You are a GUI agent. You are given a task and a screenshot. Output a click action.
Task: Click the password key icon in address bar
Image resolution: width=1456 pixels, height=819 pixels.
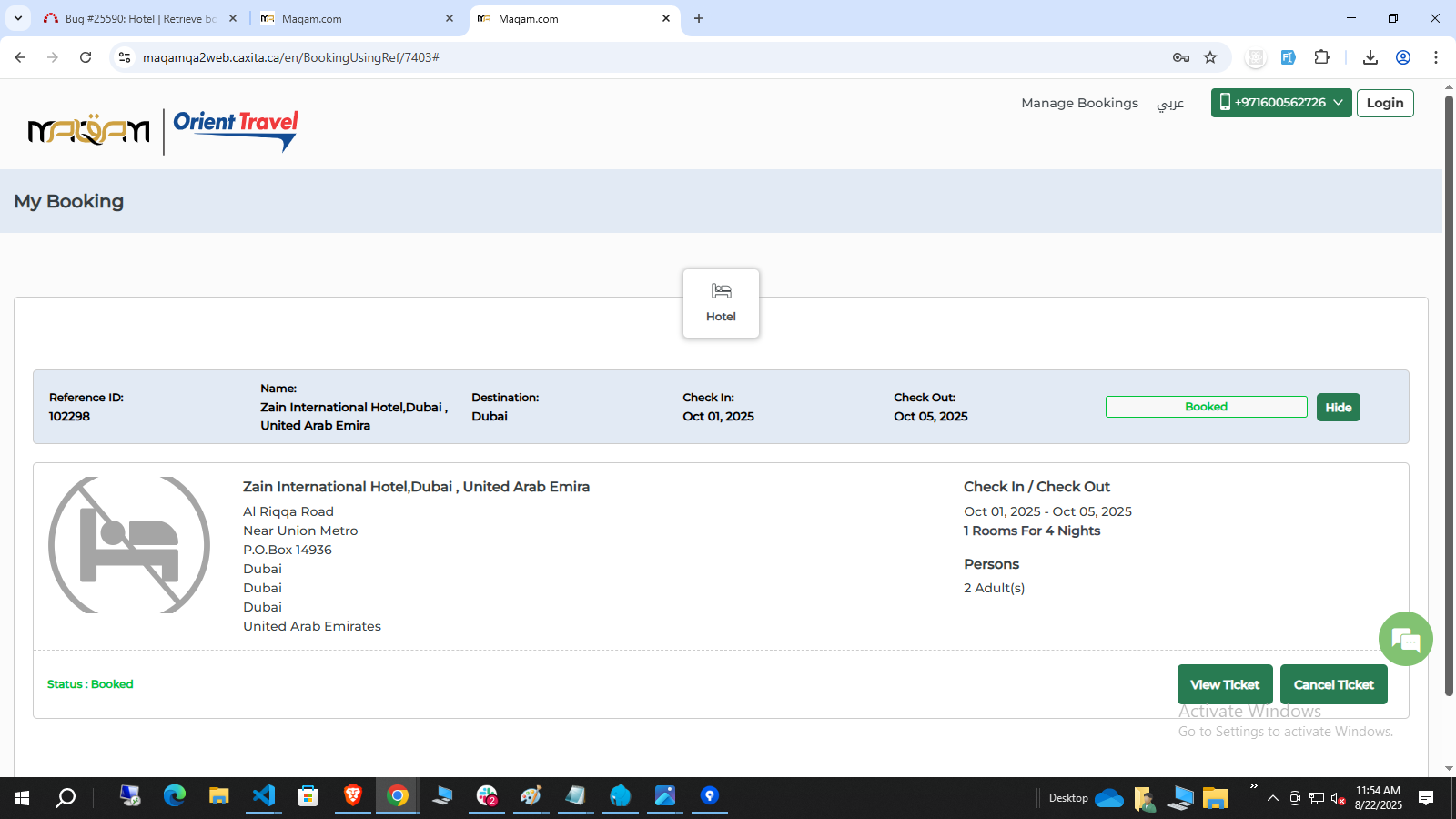1181,57
